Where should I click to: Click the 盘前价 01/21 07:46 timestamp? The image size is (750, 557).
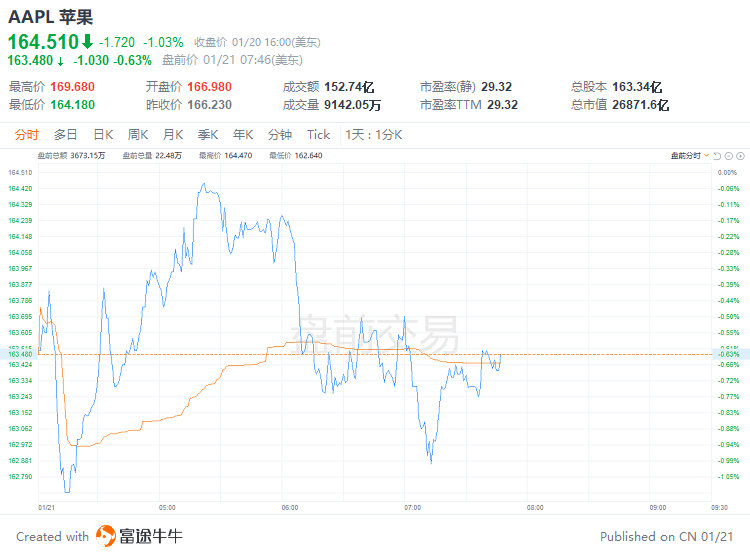point(232,60)
